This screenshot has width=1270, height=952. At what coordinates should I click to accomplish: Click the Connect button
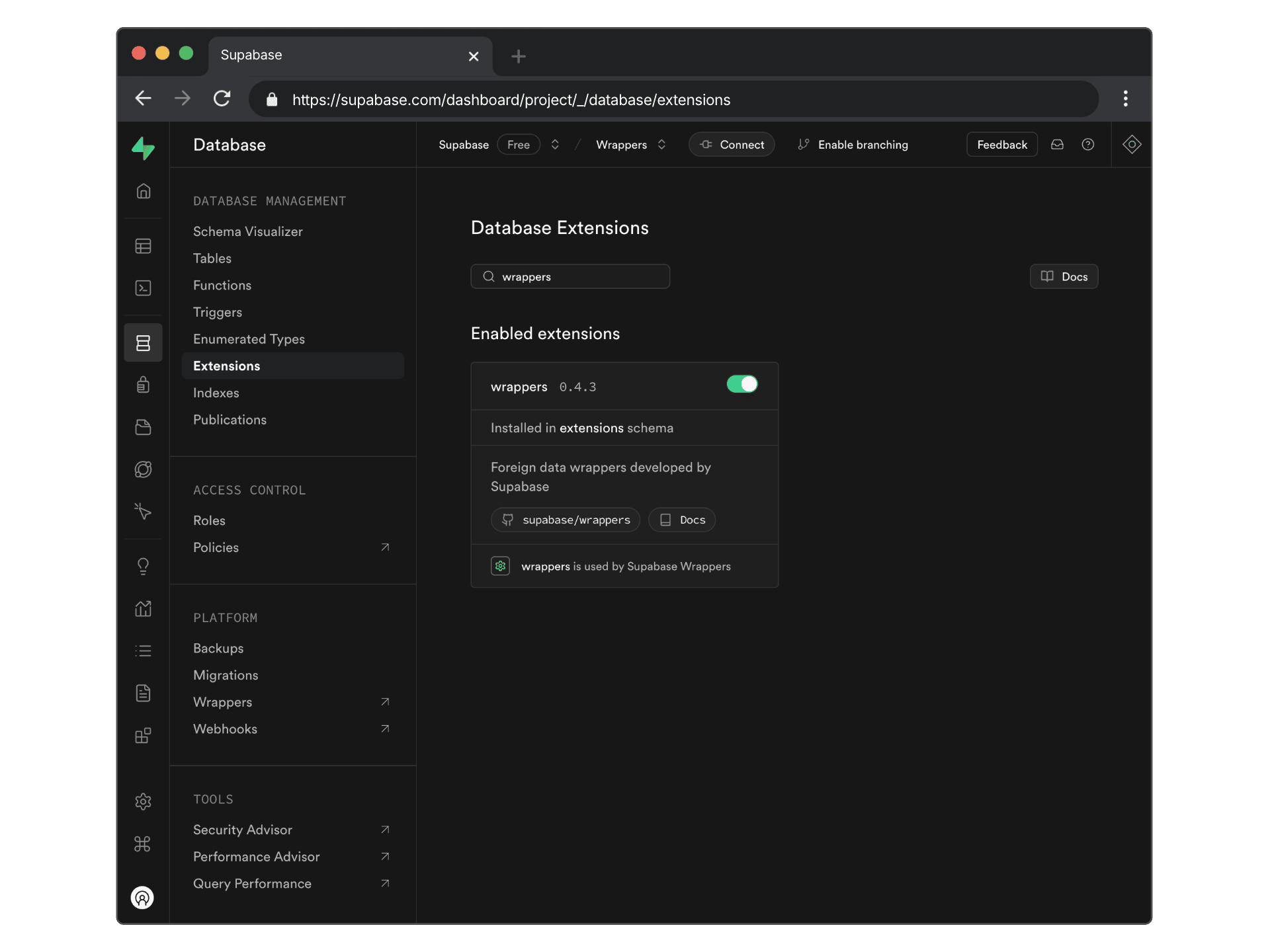732,145
